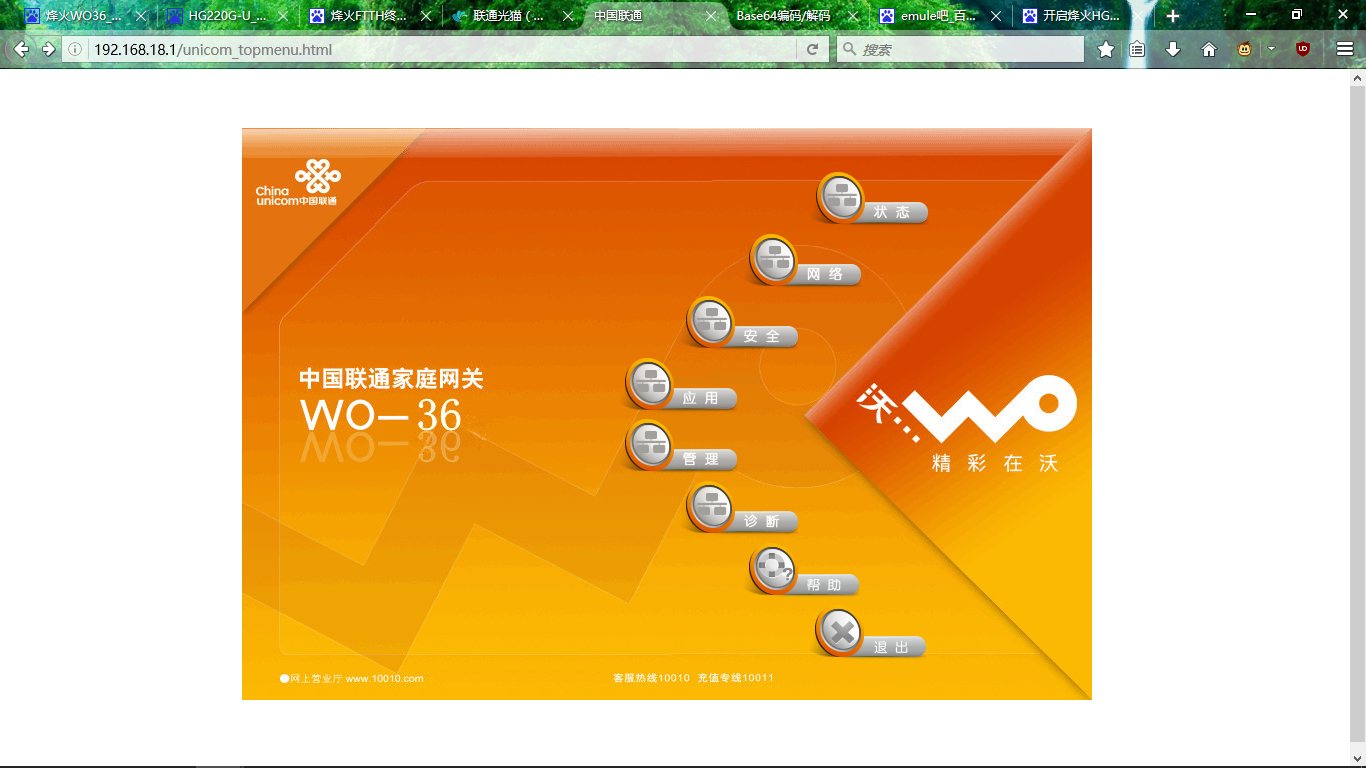Reload the current page
Image resolution: width=1366 pixels, height=768 pixels.
813,49
